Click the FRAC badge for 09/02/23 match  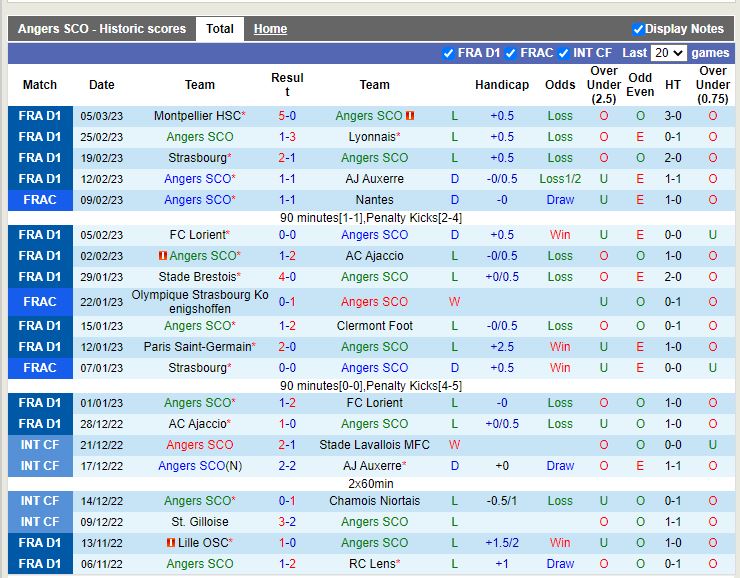click(40, 200)
